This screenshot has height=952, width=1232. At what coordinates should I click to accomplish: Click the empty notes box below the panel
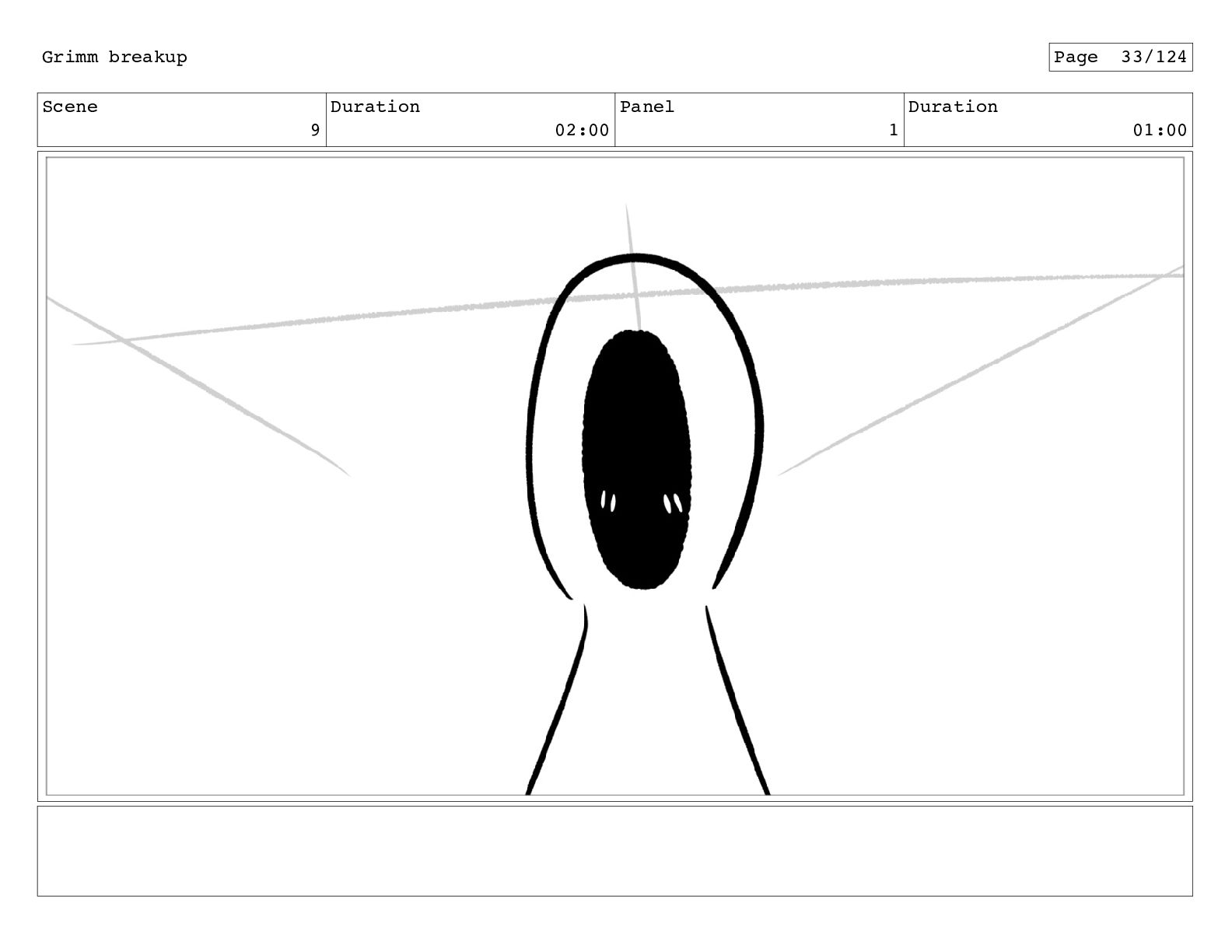614,851
